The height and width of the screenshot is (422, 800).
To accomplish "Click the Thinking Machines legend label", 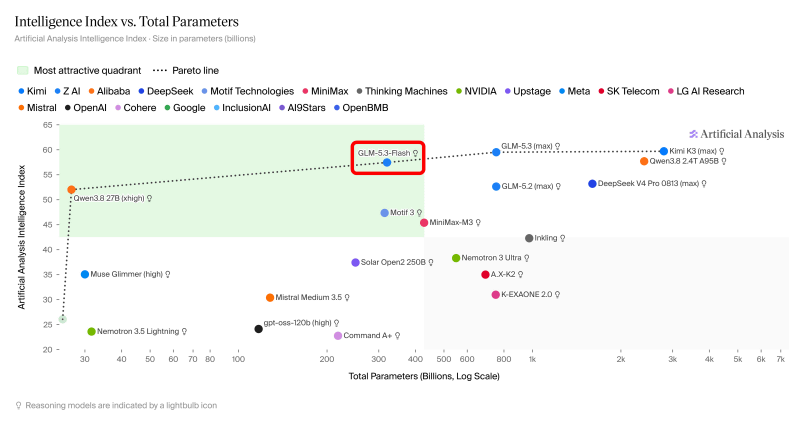I will point(406,91).
